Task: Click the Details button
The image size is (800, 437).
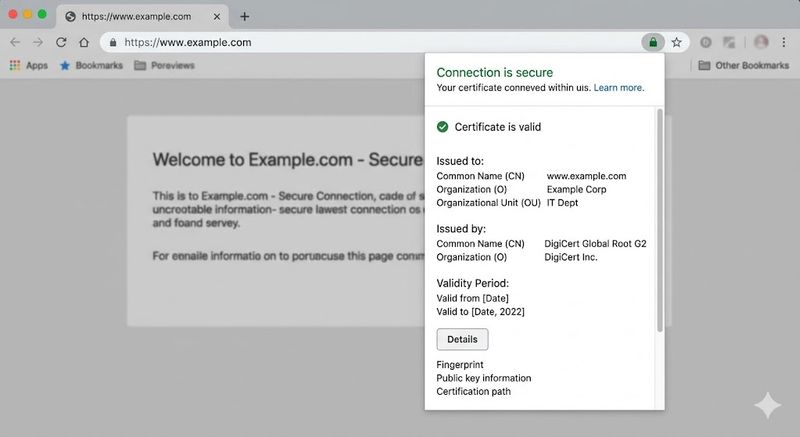Action: click(462, 340)
